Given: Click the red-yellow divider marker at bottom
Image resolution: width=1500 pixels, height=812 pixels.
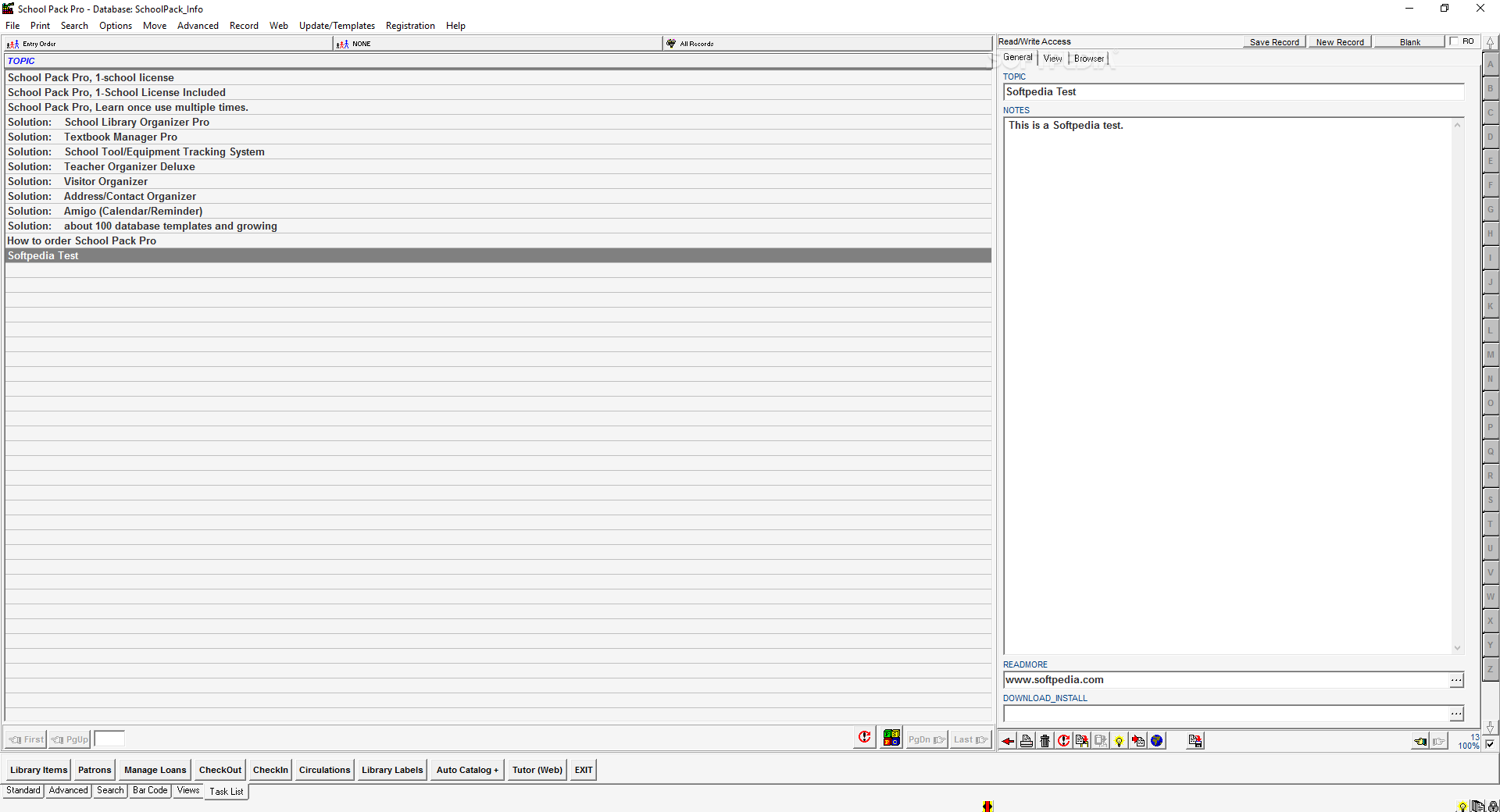Looking at the screenshot, I should tap(987, 806).
